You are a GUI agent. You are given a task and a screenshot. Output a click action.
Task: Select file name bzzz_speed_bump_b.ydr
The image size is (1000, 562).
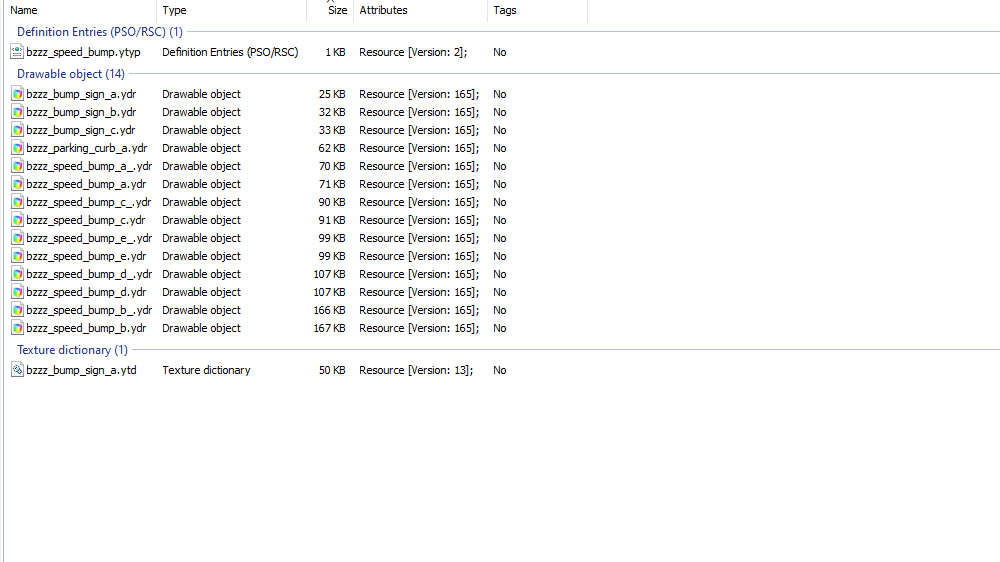pos(86,329)
